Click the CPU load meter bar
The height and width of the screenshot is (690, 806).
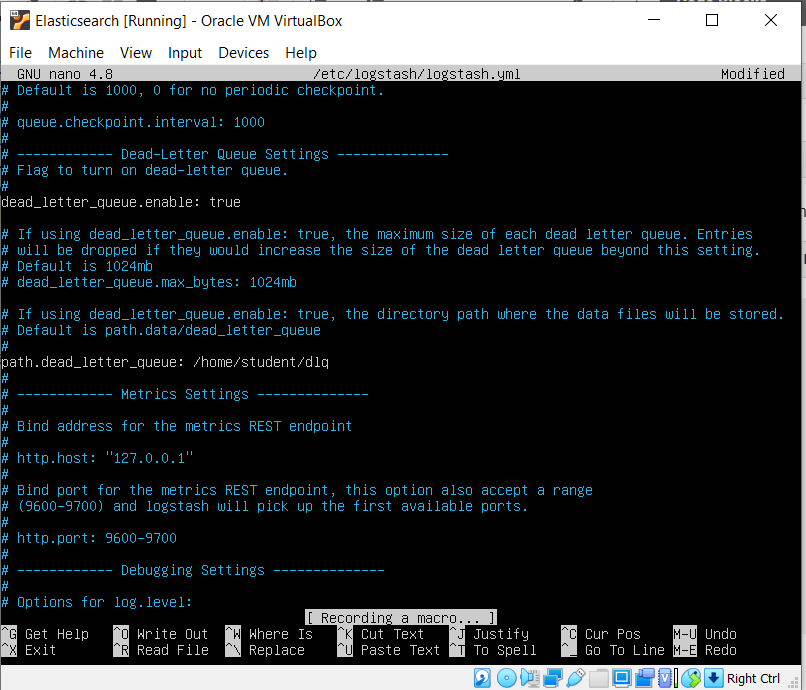click(676, 678)
